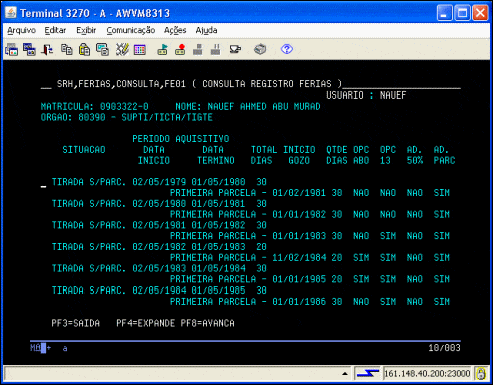Click the NOME: NAUEF AHMED ABU MURAD text
Screen dimensions: 493x385
248,107
